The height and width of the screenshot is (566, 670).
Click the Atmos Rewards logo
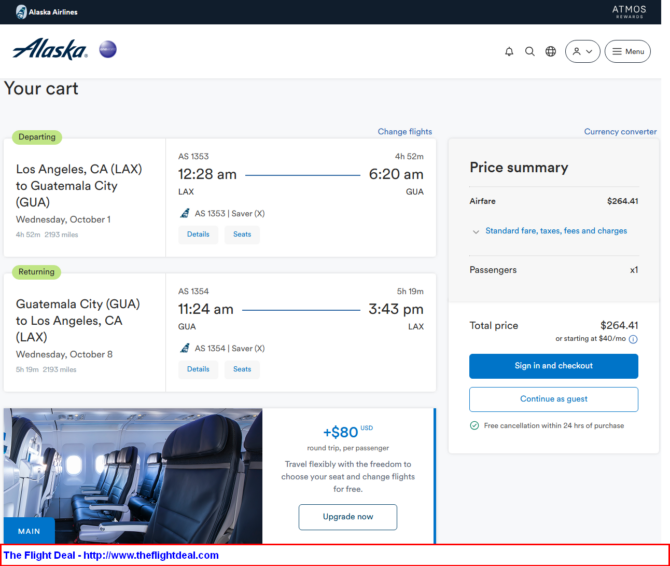pos(629,12)
